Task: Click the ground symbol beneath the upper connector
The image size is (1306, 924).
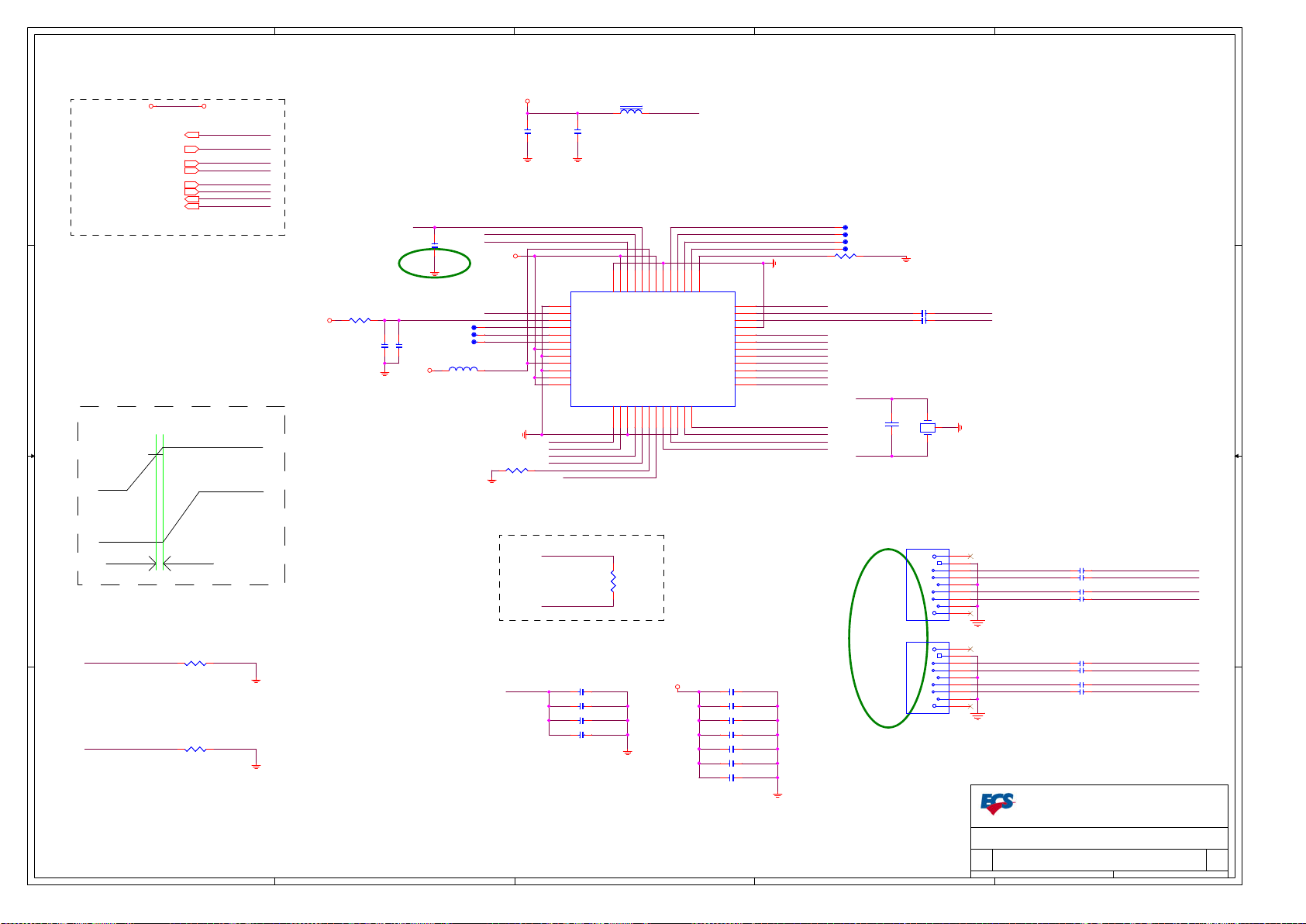Action: pyautogui.click(x=977, y=624)
